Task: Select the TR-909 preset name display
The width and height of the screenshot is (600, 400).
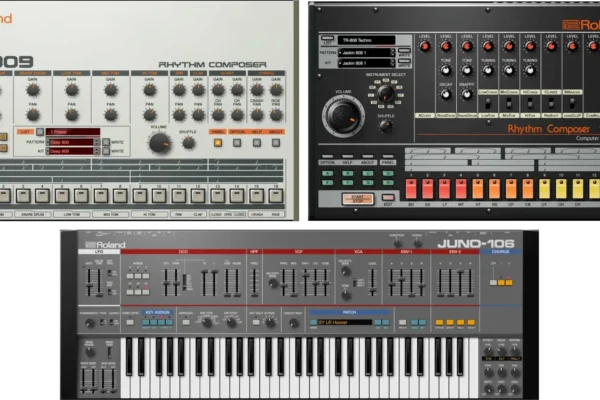Action: pos(73,132)
